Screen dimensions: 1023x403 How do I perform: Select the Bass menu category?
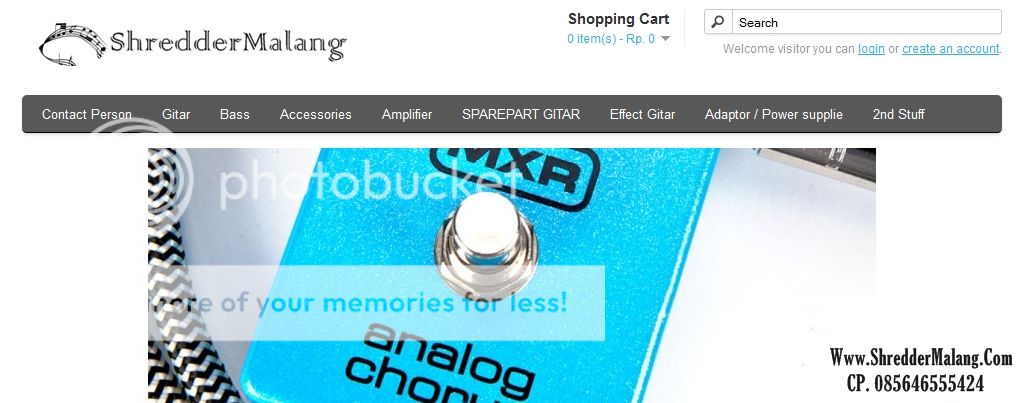[235, 114]
